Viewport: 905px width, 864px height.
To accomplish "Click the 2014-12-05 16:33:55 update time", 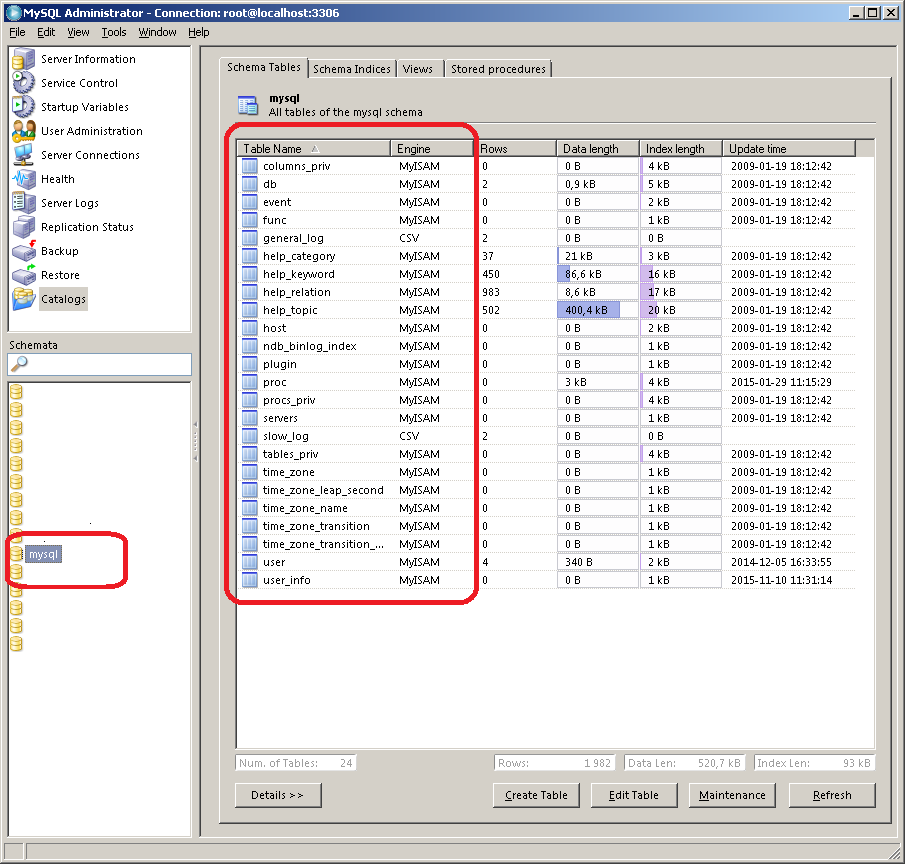I will (x=781, y=562).
